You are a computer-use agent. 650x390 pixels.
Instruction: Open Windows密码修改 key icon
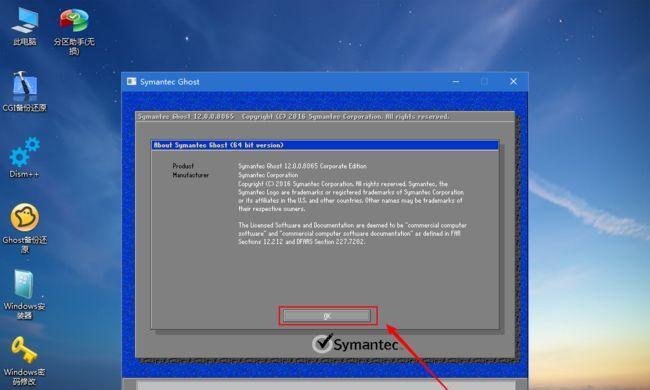pos(24,361)
